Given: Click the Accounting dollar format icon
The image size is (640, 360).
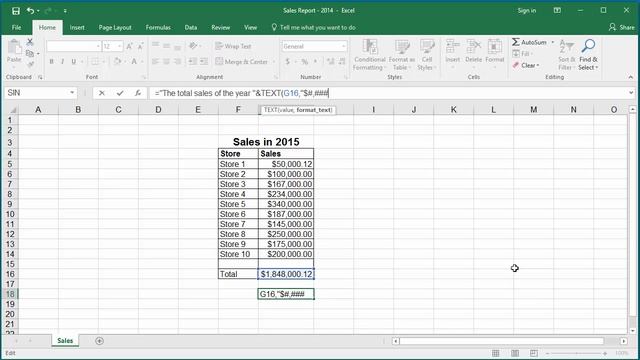Looking at the screenshot, I should click(288, 62).
